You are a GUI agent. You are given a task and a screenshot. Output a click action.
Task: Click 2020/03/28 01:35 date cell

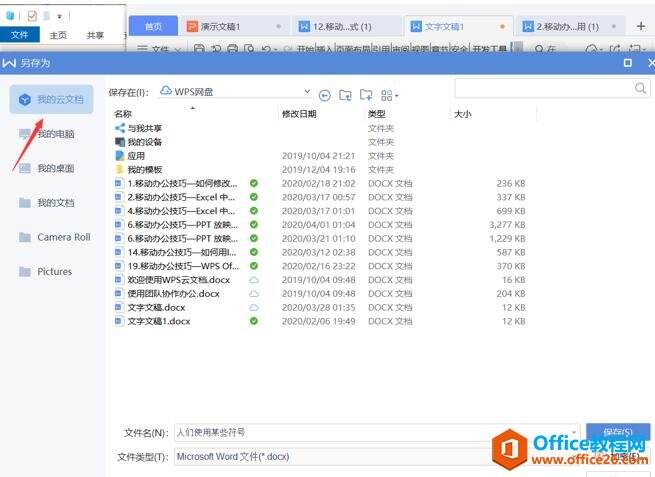coord(319,307)
